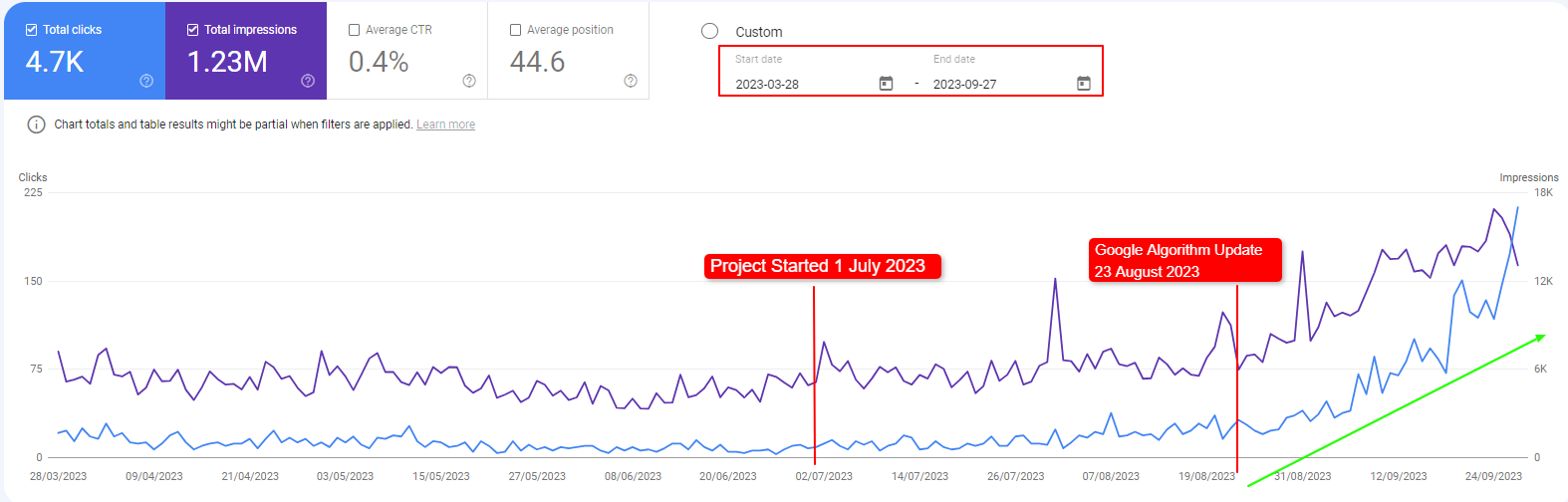The width and height of the screenshot is (1568, 502).
Task: Select the Total impressions 1.23M card
Action: click(x=246, y=51)
